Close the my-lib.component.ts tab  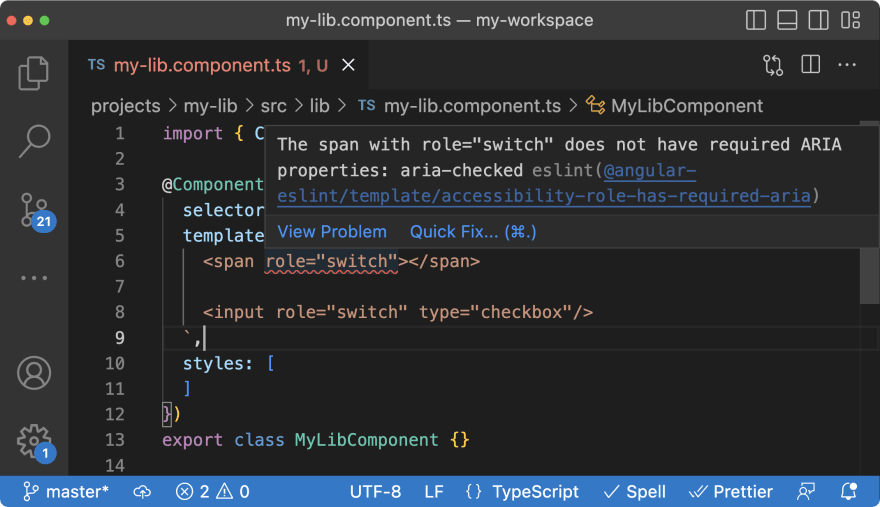tap(349, 65)
